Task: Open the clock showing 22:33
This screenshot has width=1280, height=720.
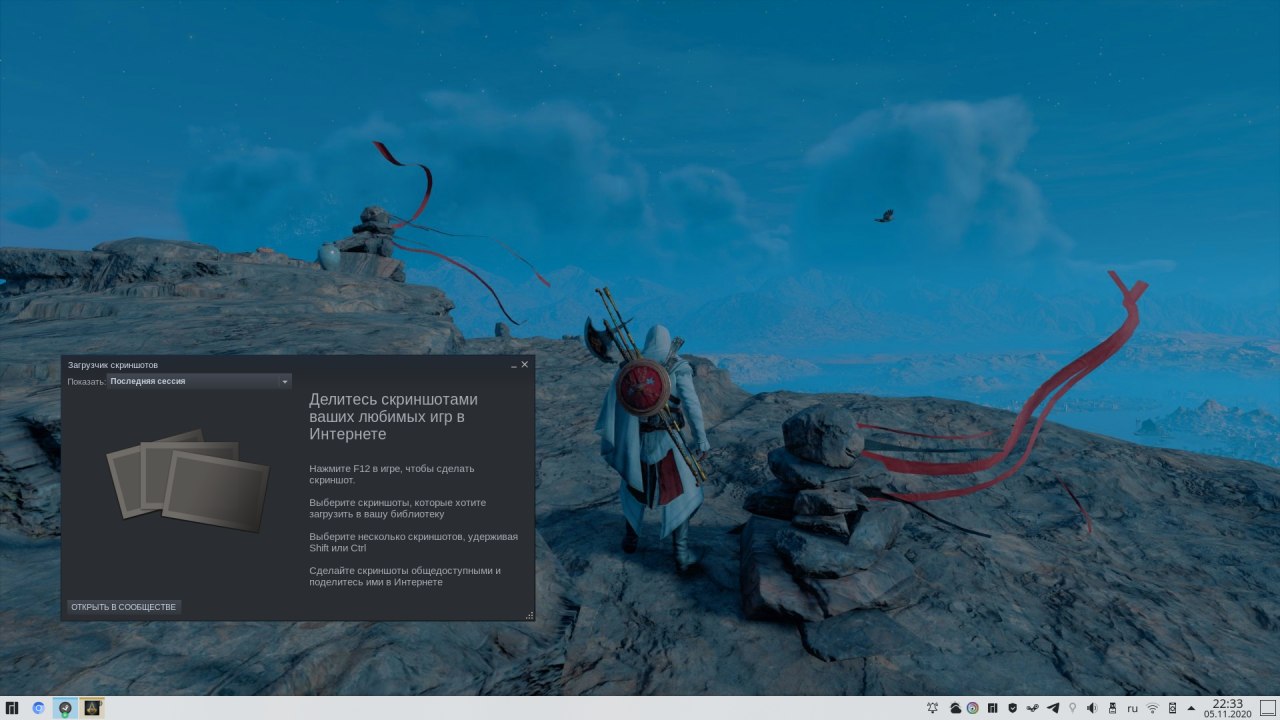Action: pyautogui.click(x=1227, y=708)
